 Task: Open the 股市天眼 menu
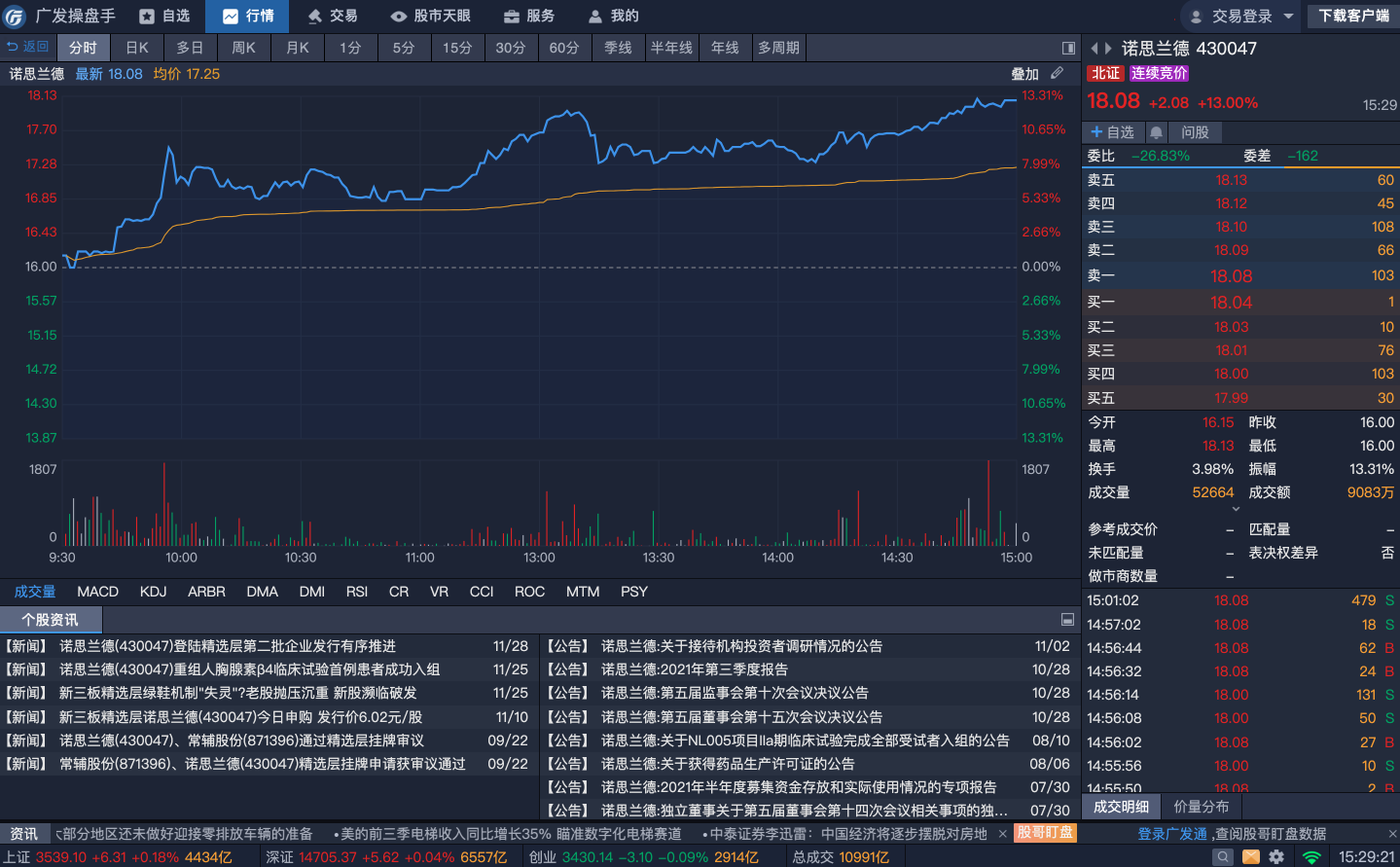pyautogui.click(x=431, y=16)
